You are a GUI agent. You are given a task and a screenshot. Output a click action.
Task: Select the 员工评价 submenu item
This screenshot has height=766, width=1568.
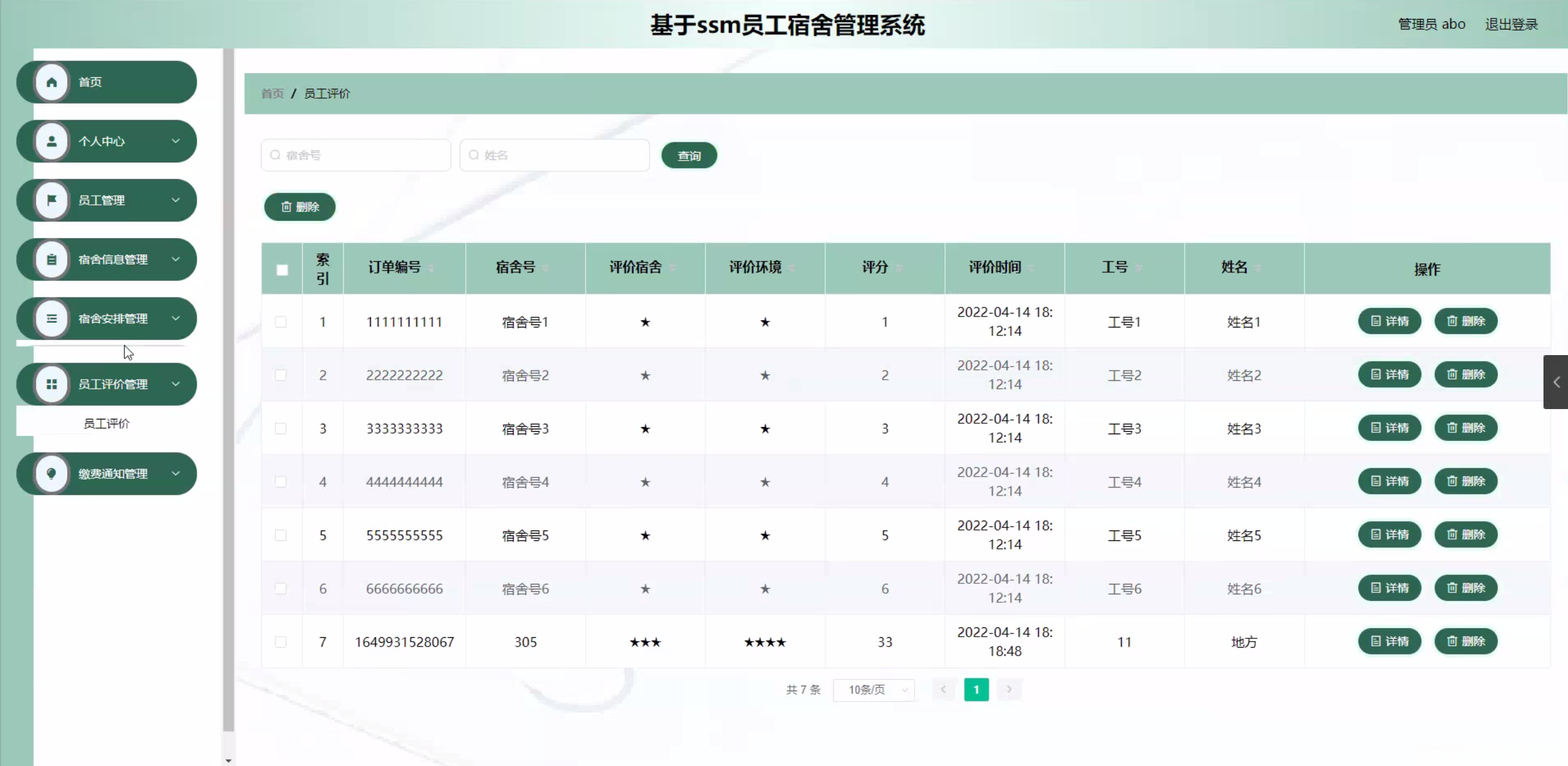point(107,423)
